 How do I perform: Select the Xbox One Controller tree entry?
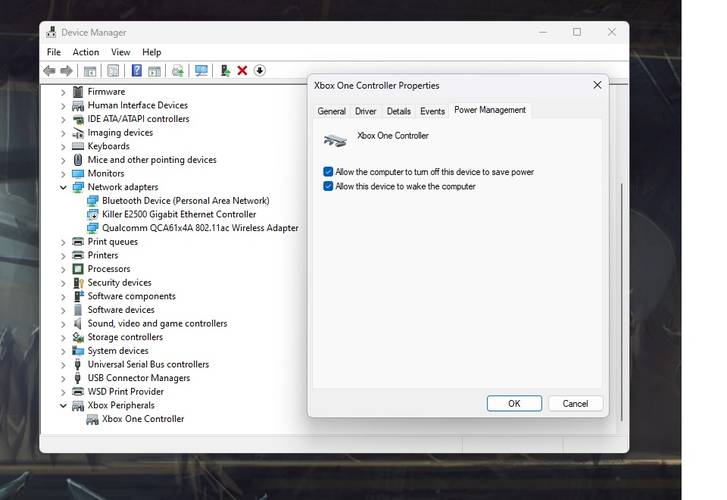click(143, 419)
